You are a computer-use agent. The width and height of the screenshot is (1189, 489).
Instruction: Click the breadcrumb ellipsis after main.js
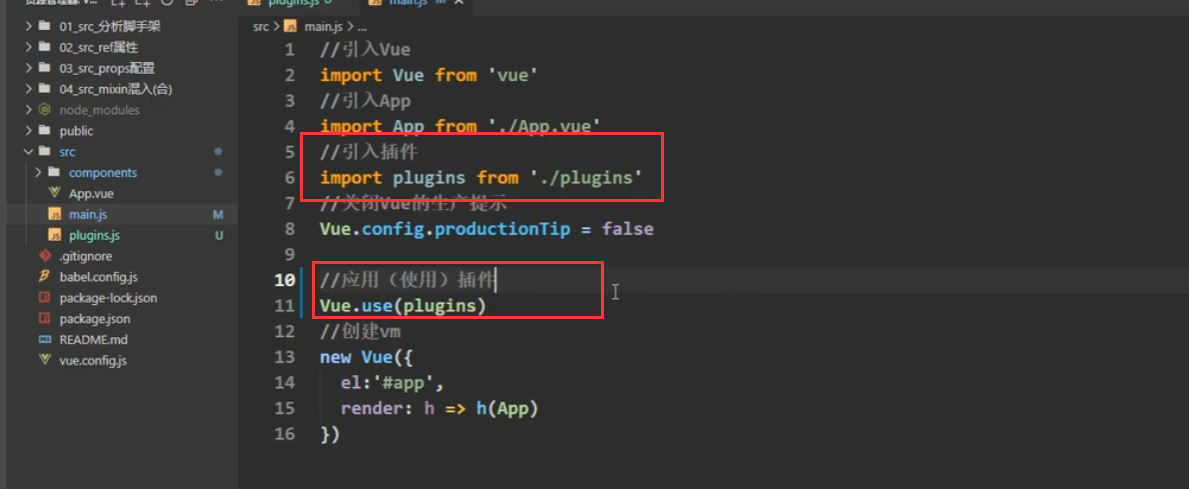(361, 27)
